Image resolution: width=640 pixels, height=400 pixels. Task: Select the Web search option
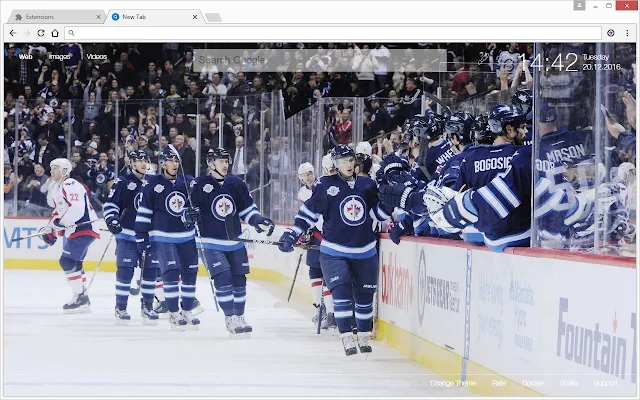(x=25, y=57)
